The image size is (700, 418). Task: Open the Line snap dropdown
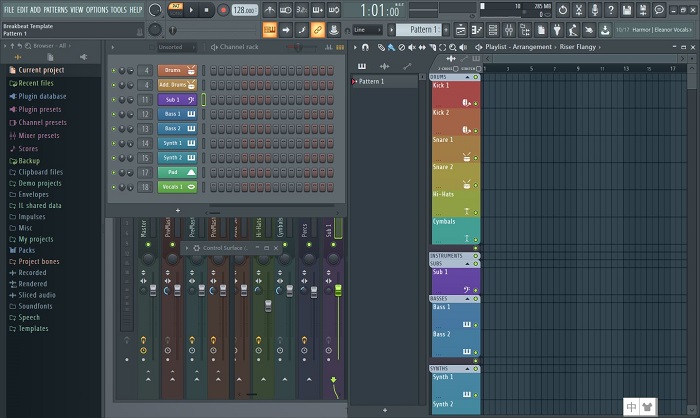(x=368, y=30)
